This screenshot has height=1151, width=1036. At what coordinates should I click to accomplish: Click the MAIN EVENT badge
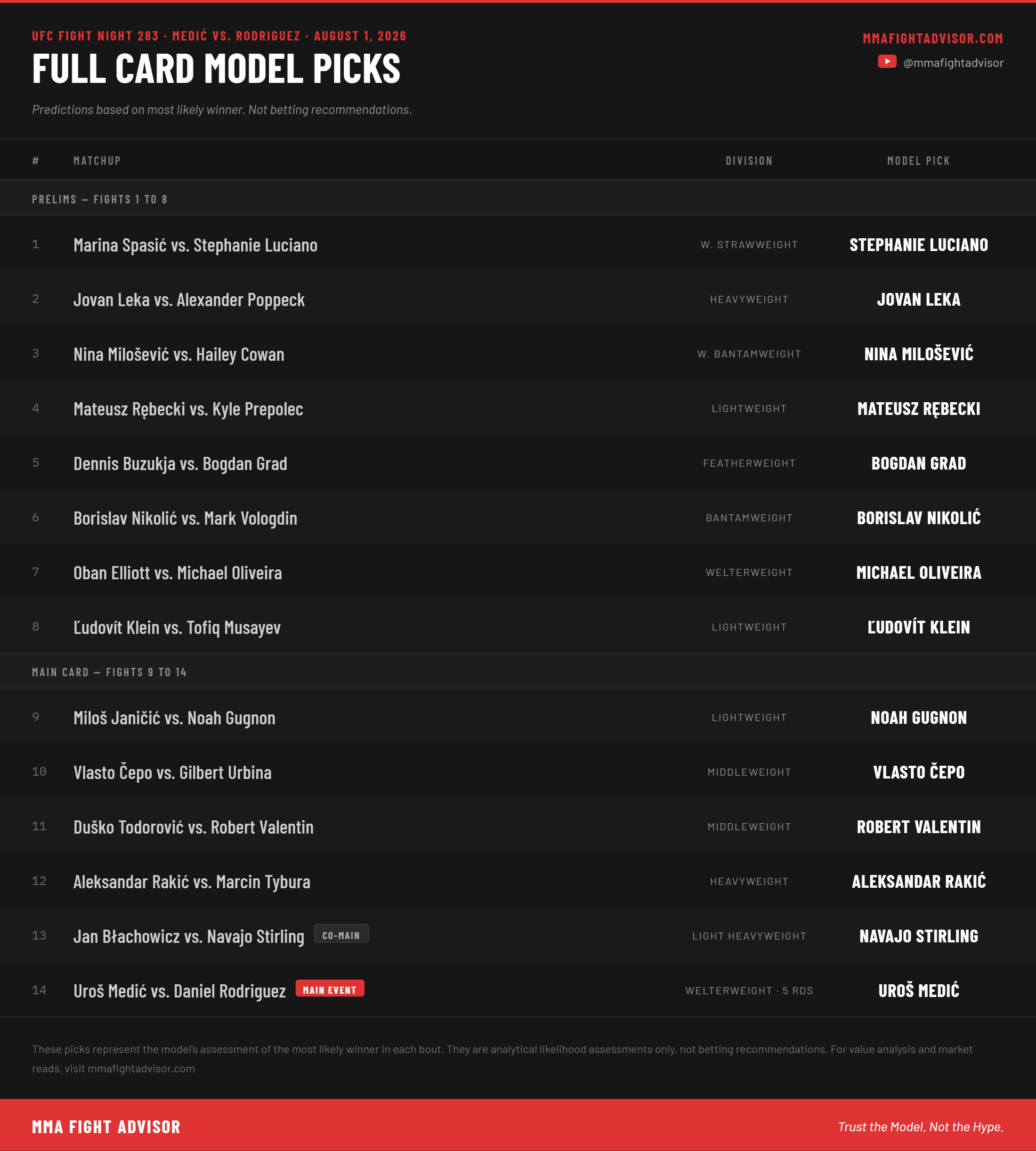point(330,989)
